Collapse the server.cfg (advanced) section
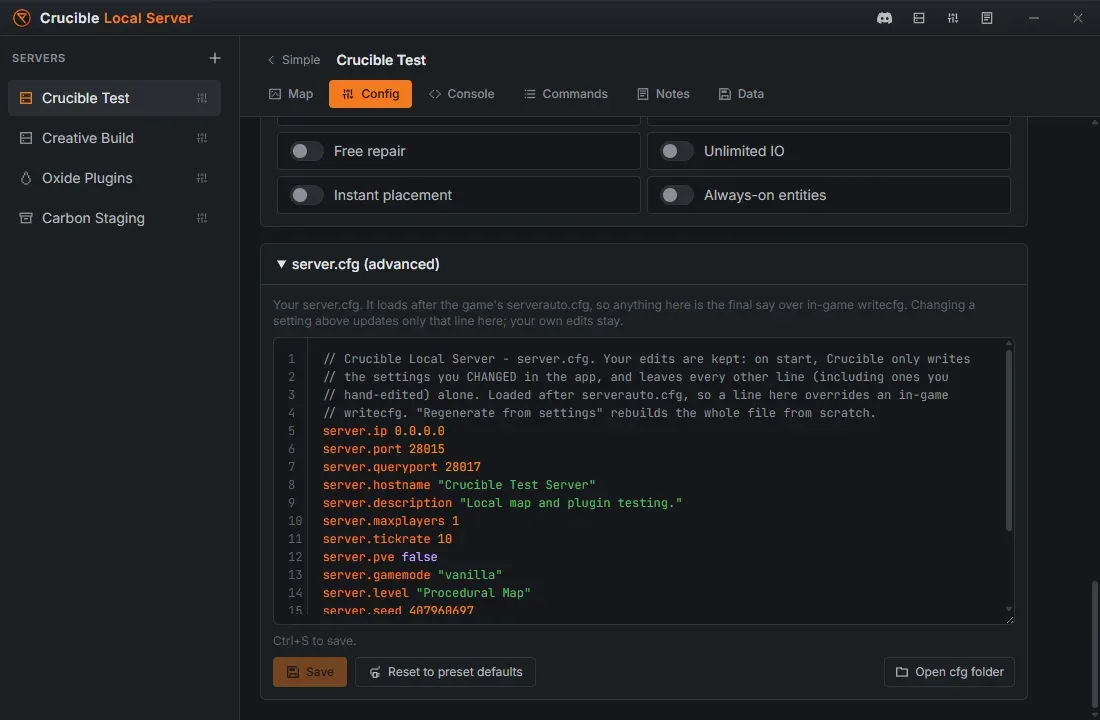 pos(358,265)
